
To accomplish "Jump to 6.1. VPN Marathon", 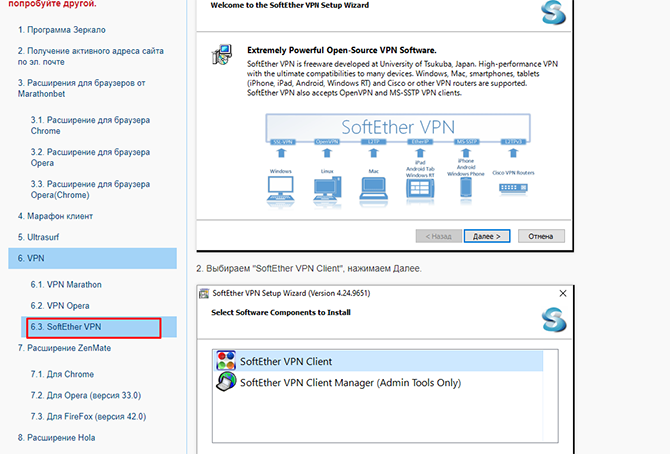I will click(66, 284).
